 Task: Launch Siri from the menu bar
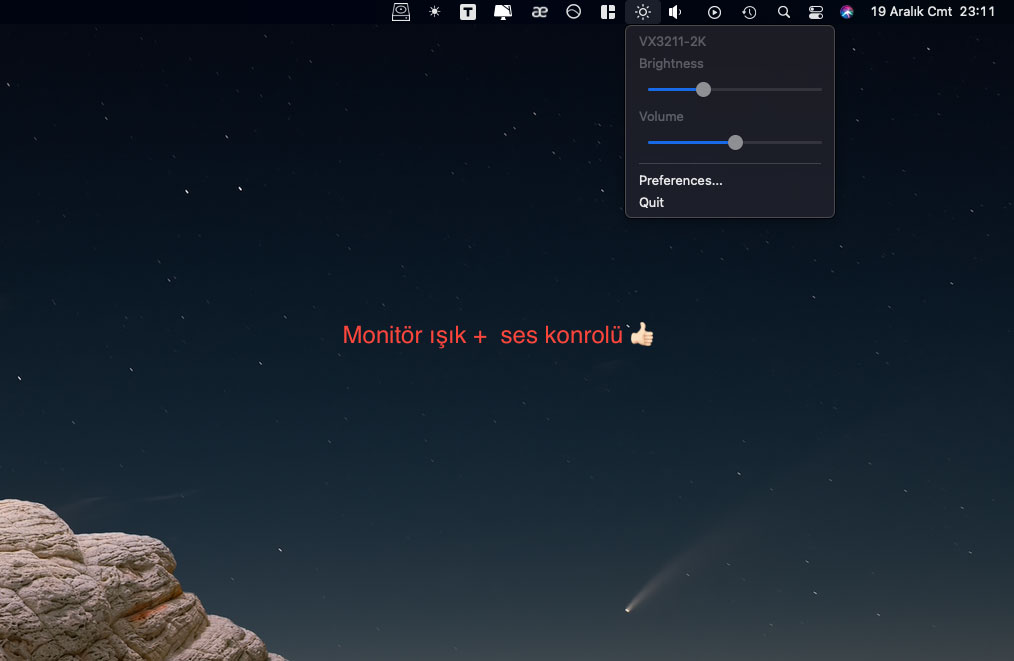[847, 12]
